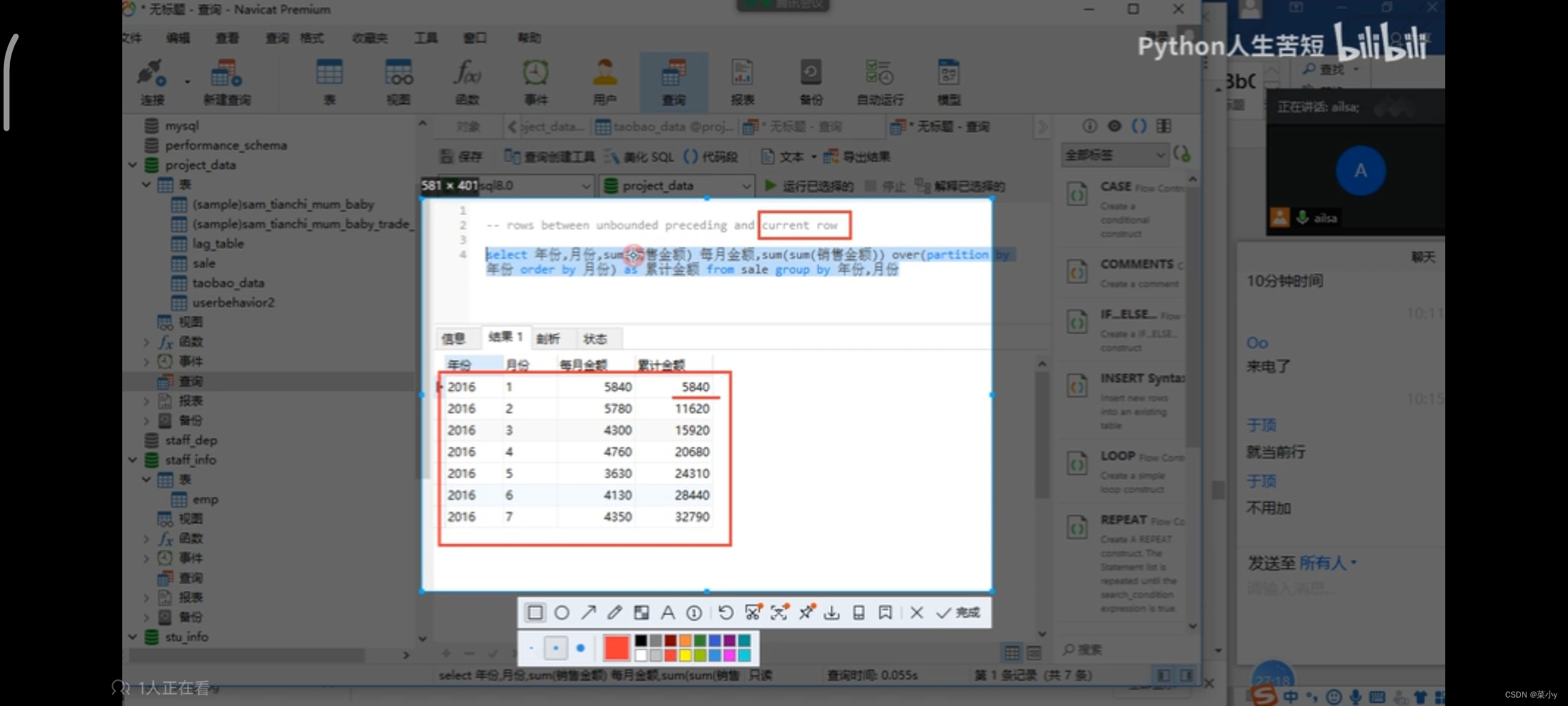Image resolution: width=1568 pixels, height=706 pixels.
Task: Select the taobao_data table in tree
Action: pos(228,283)
